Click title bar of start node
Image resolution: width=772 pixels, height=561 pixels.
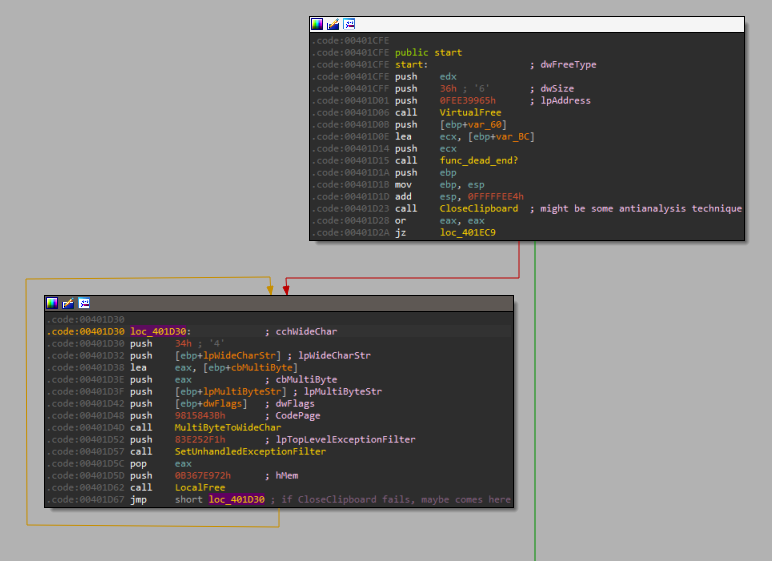(540, 24)
